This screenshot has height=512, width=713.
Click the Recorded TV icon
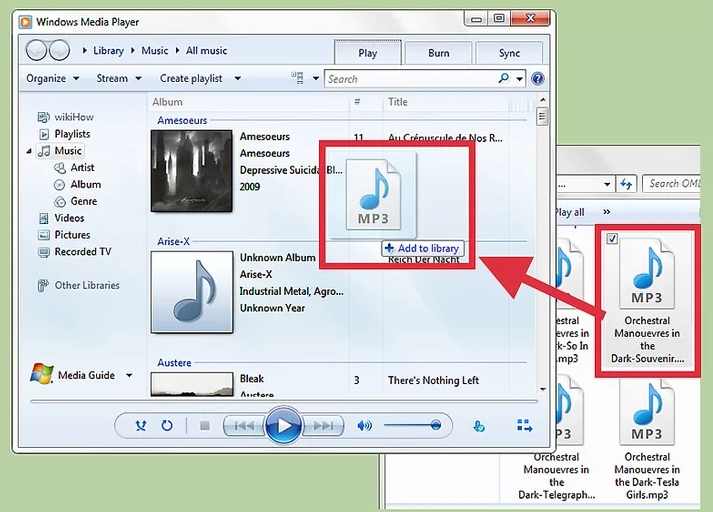[x=44, y=252]
